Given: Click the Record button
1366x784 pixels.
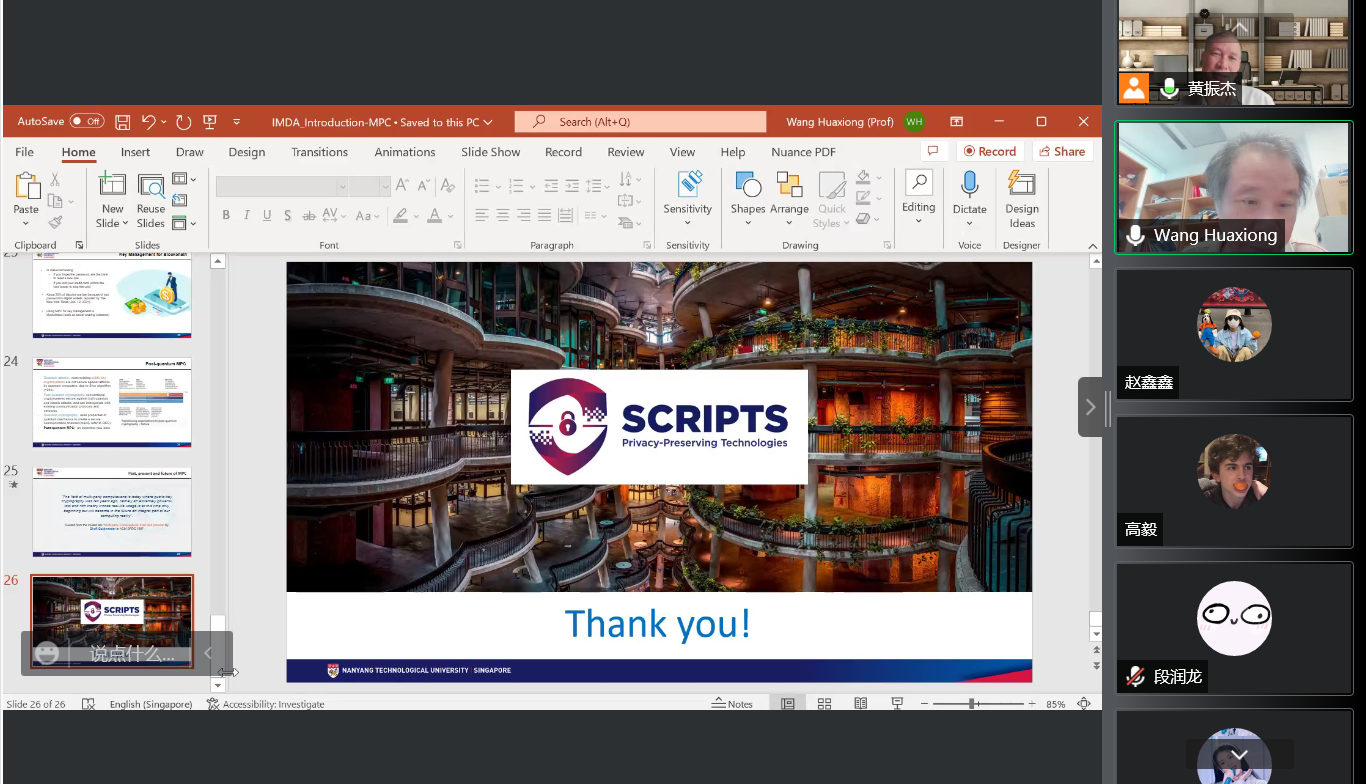Looking at the screenshot, I should pos(988,151).
